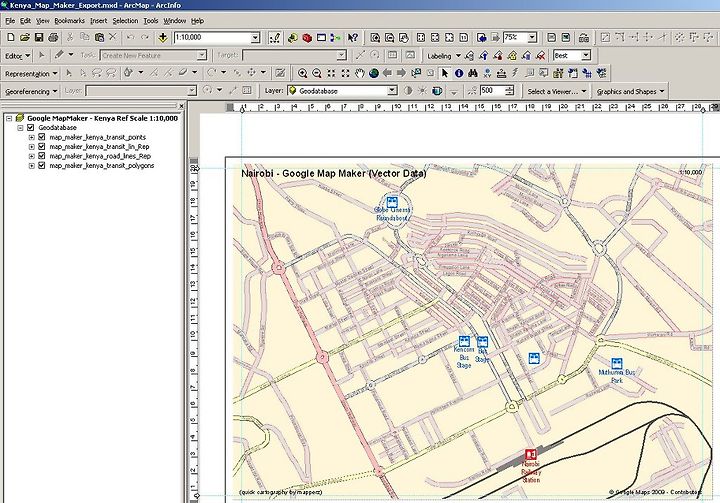Click the map title Nairobi Google Map Maker
Image resolution: width=720 pixels, height=503 pixels.
tap(333, 174)
